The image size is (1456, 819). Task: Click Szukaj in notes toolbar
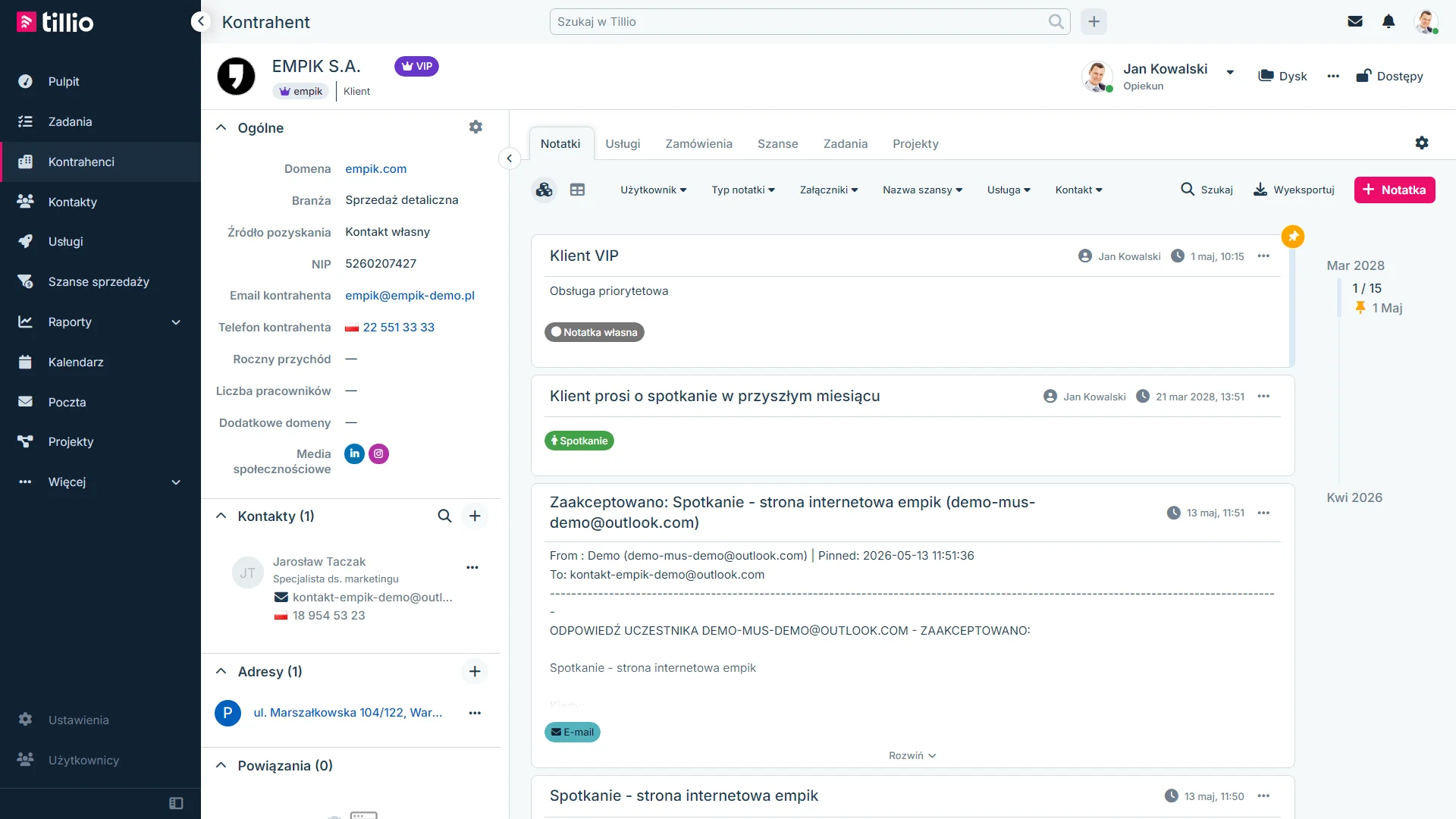tap(1207, 190)
